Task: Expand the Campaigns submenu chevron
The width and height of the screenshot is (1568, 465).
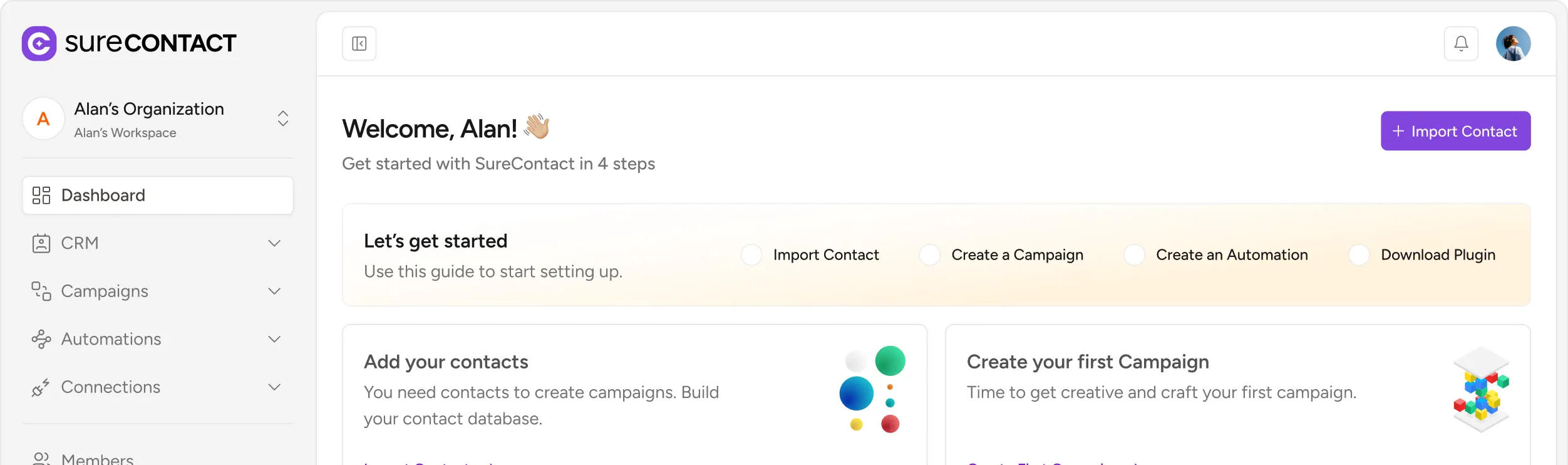Action: point(274,291)
